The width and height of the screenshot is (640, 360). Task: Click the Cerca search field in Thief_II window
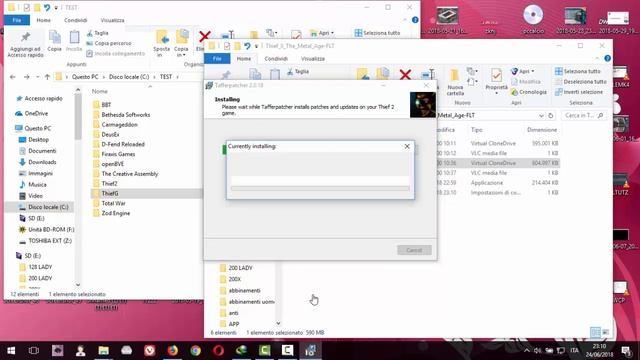pos(583,116)
